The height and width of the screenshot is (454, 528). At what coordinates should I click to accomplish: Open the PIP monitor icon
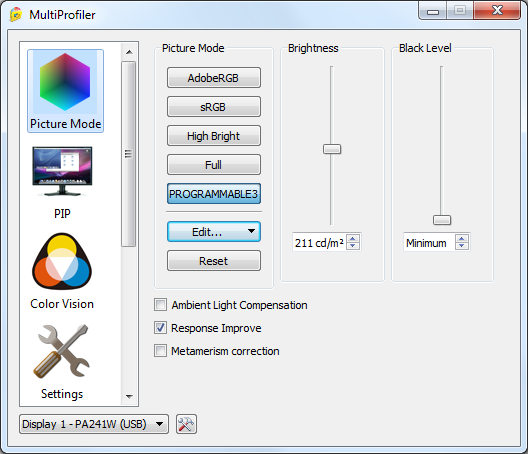62,171
